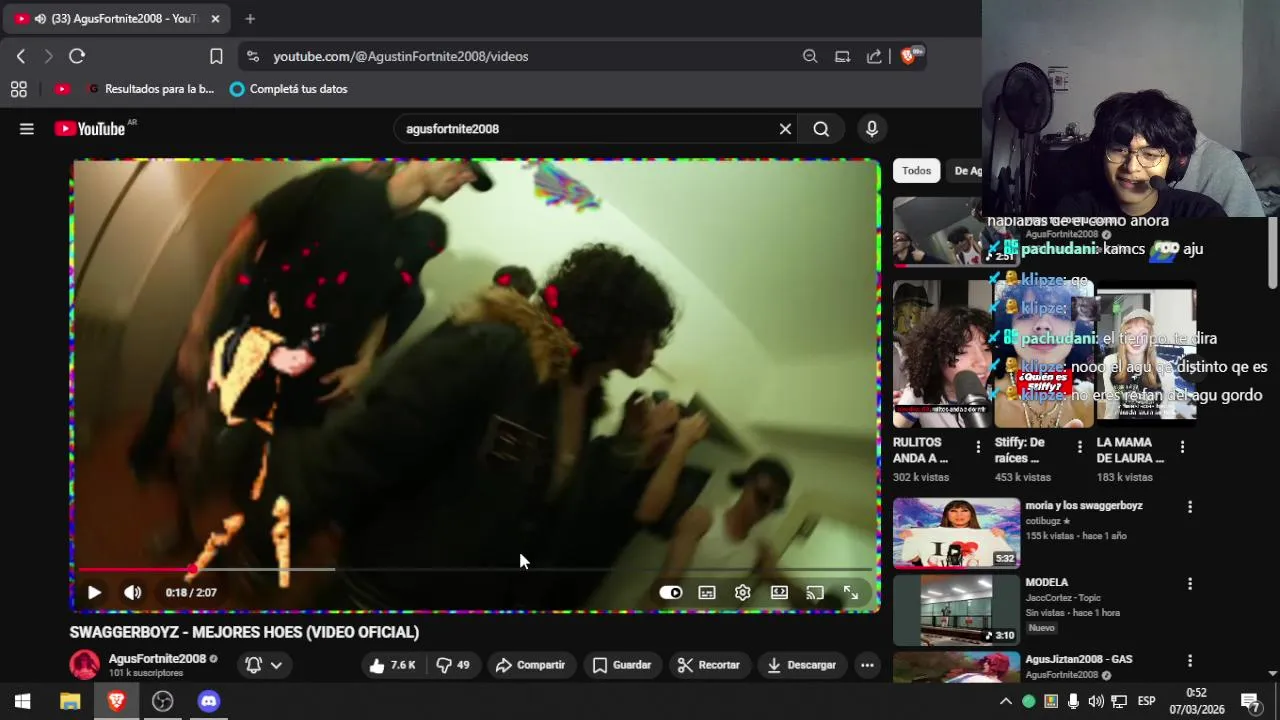Mute the video with the volume icon
The width and height of the screenshot is (1280, 720).
132,592
